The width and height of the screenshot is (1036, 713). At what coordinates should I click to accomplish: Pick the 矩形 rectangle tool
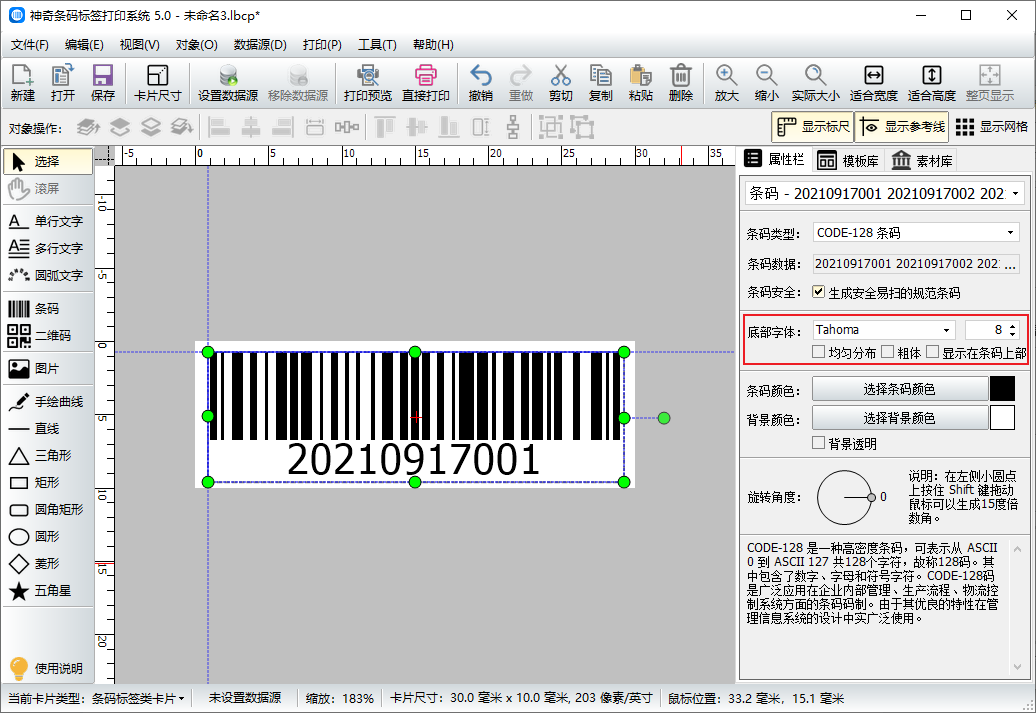point(48,482)
